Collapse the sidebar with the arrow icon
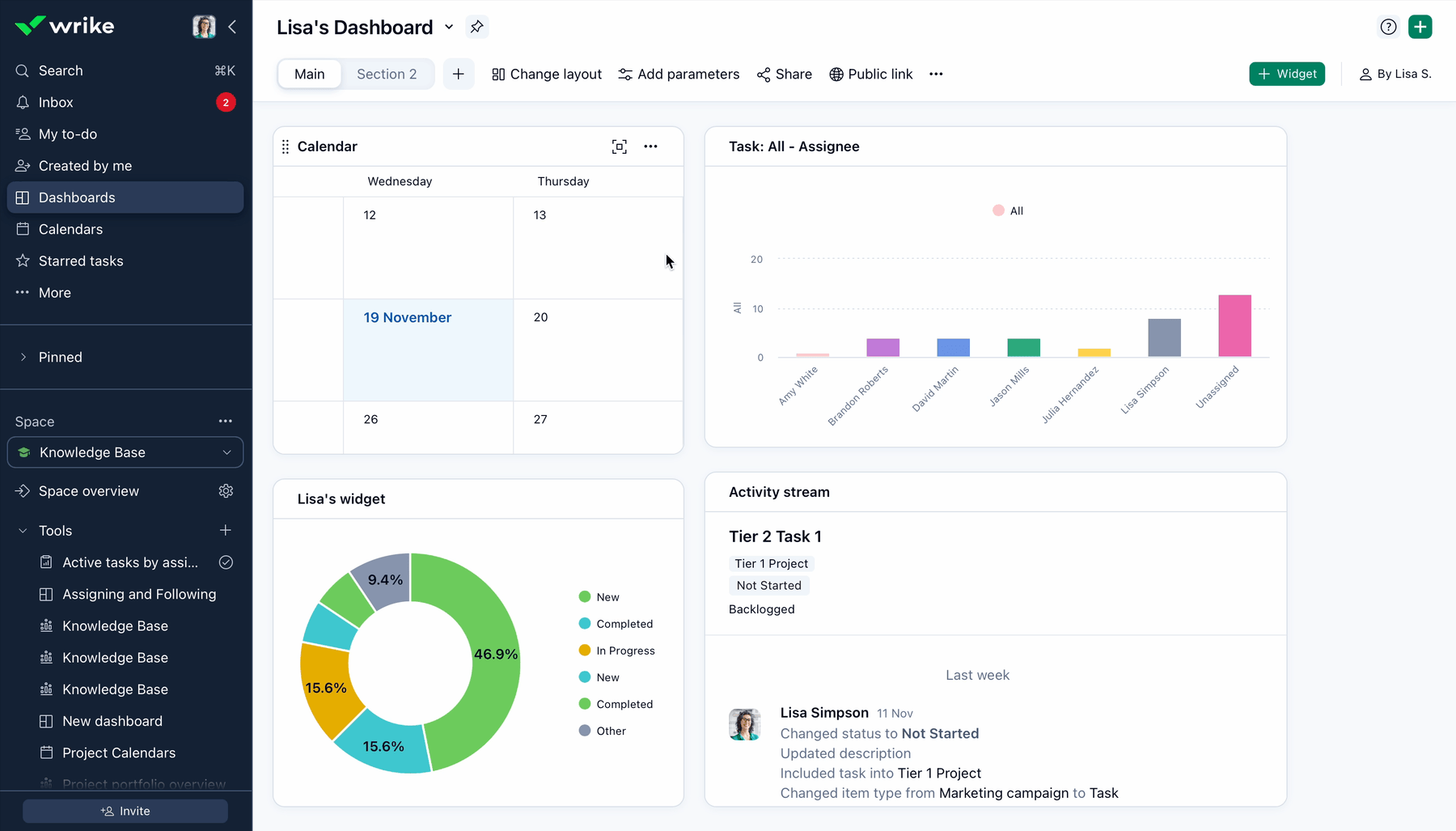This screenshot has width=1456, height=831. (x=232, y=27)
